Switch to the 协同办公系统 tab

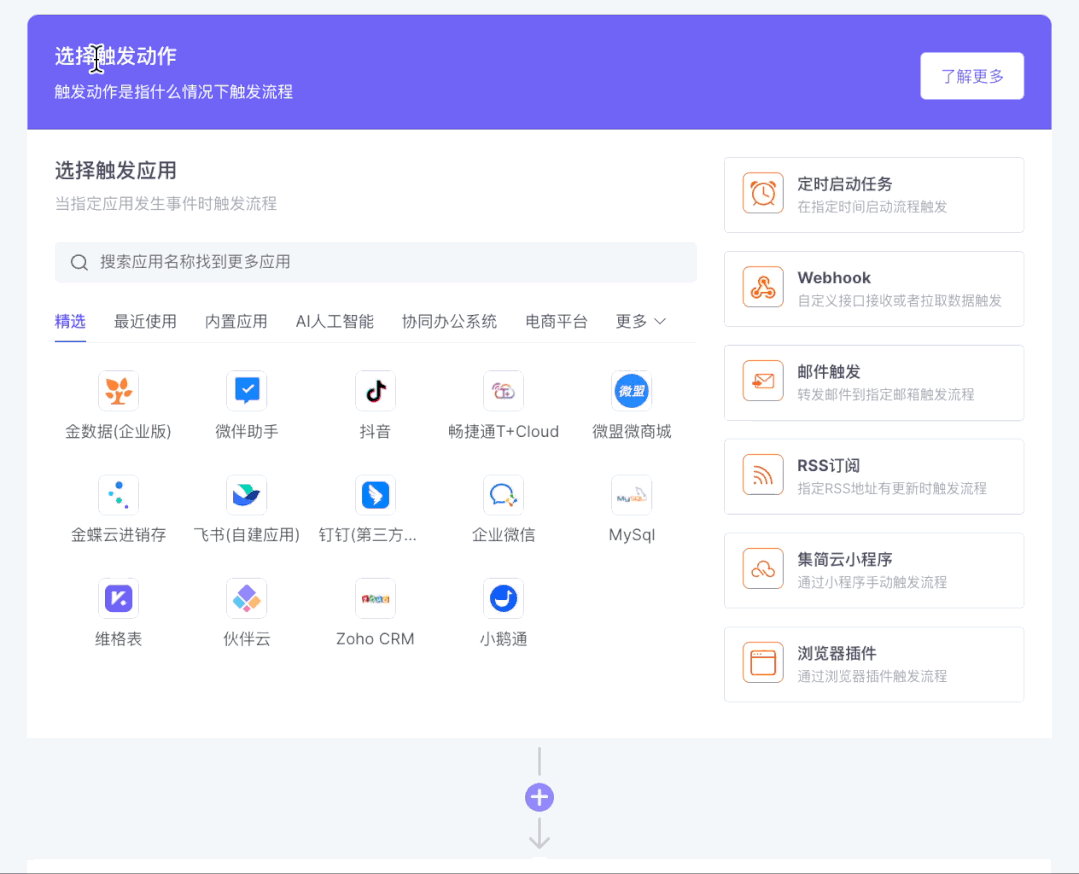click(x=449, y=321)
